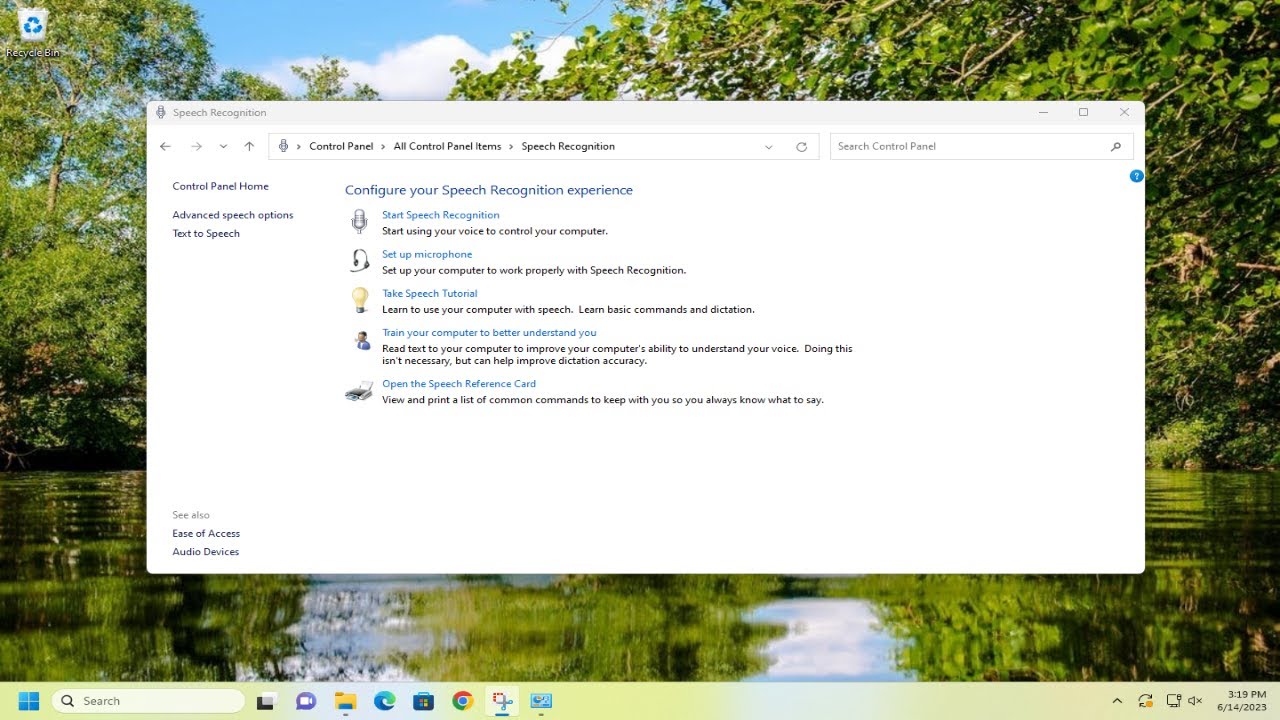
Task: Launch File Explorer from the taskbar
Action: tap(345, 701)
